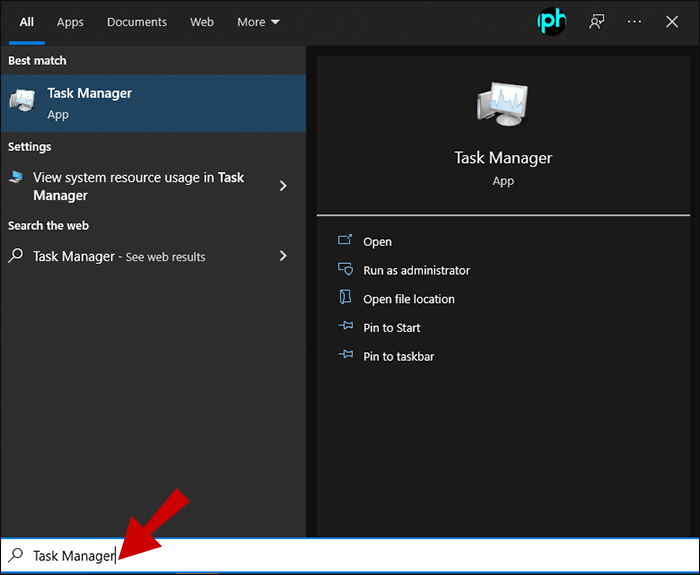This screenshot has width=700, height=575.
Task: Click the Pin to taskbar pin icon
Action: tap(346, 356)
